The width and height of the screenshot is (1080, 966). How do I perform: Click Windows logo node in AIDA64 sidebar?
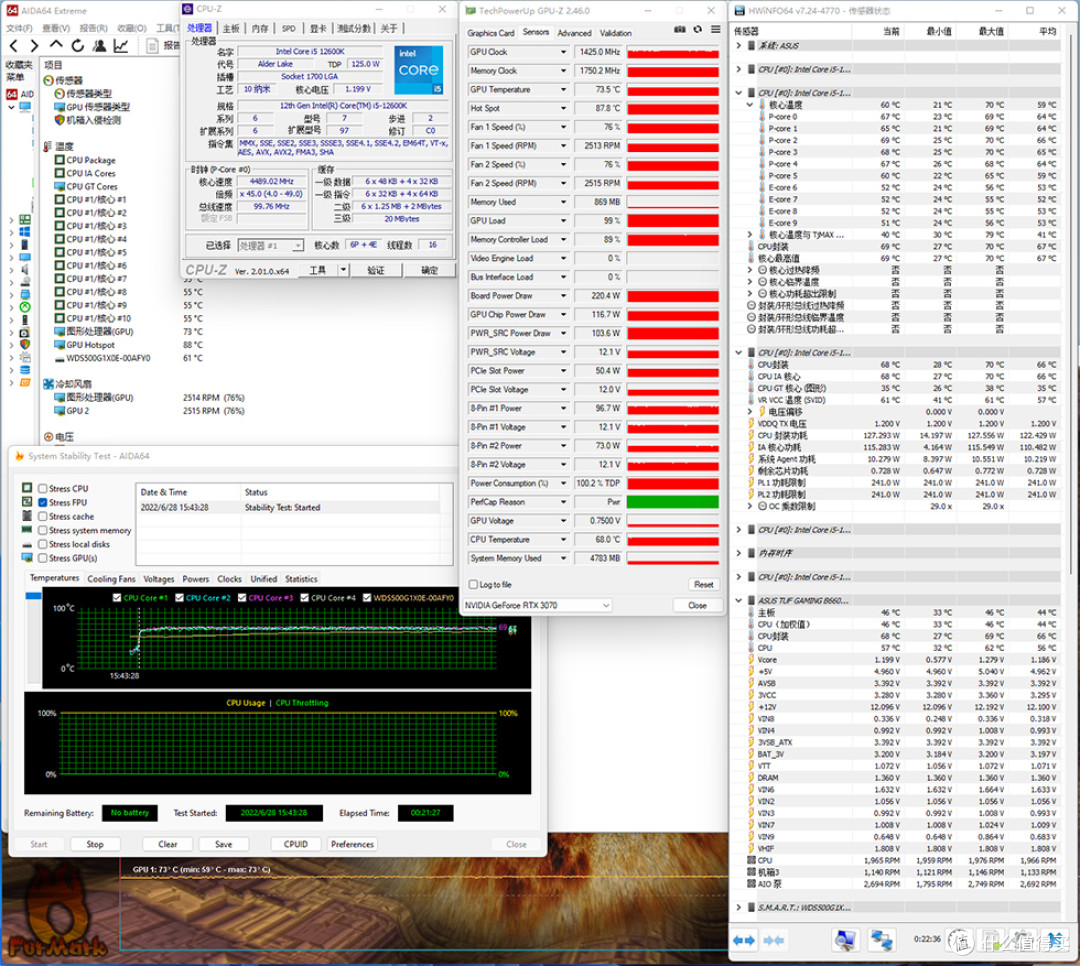(25, 232)
